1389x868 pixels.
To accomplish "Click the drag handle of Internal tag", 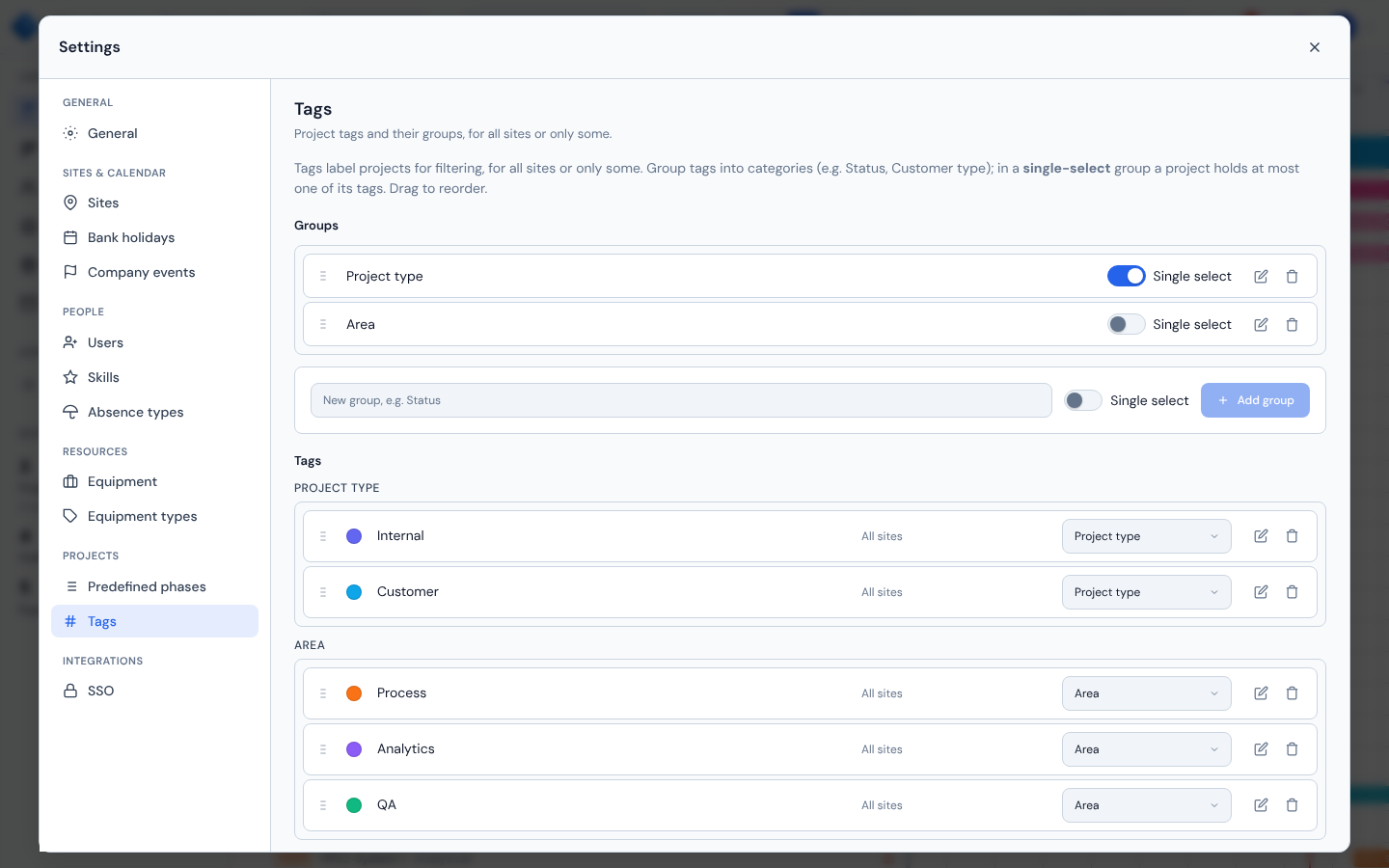I will (323, 536).
